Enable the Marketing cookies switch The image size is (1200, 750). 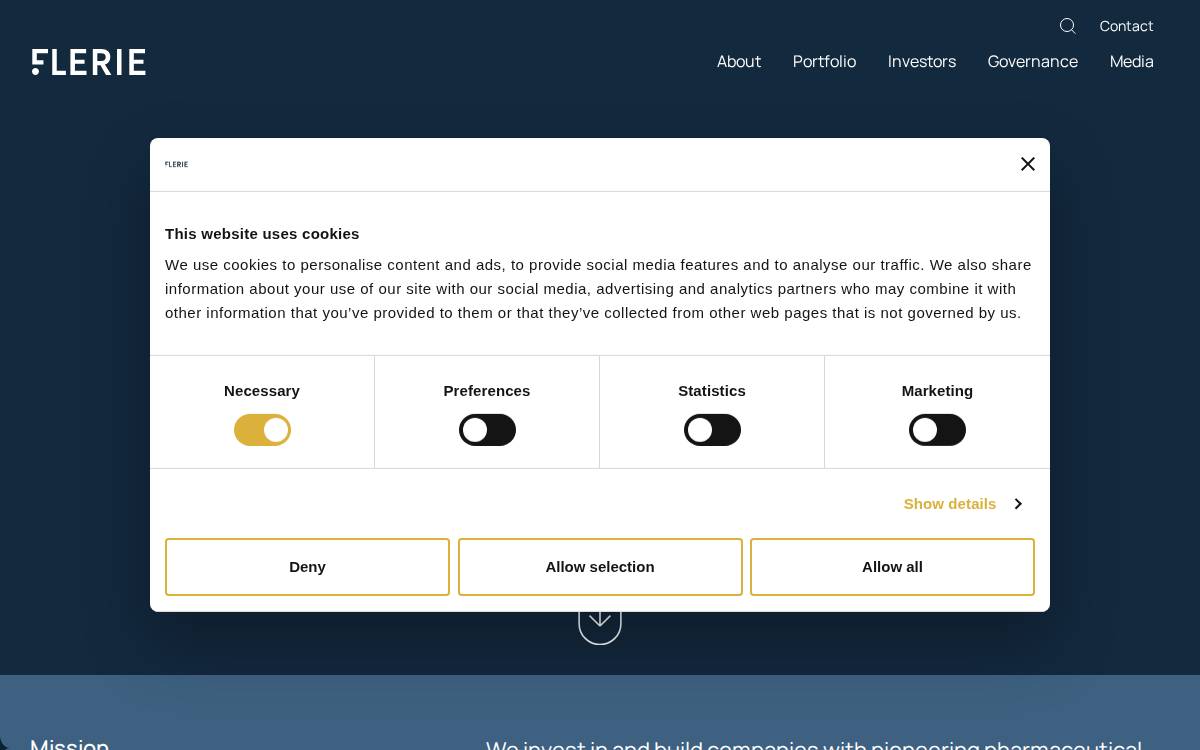(x=937, y=430)
